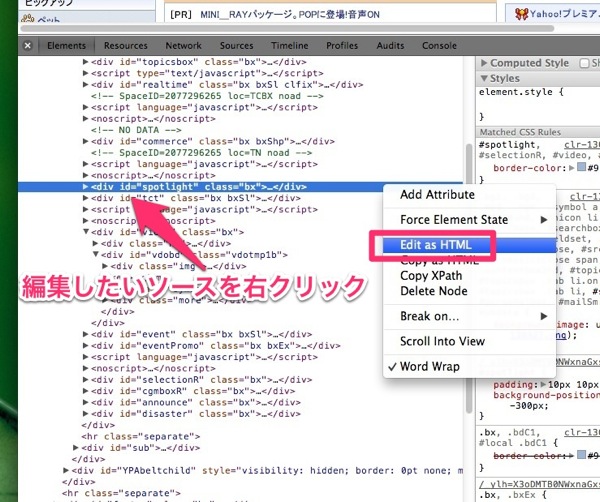Image resolution: width=600 pixels, height=502 pixels.
Task: Toggle Word Wrap in context menu
Action: [x=469, y=367]
